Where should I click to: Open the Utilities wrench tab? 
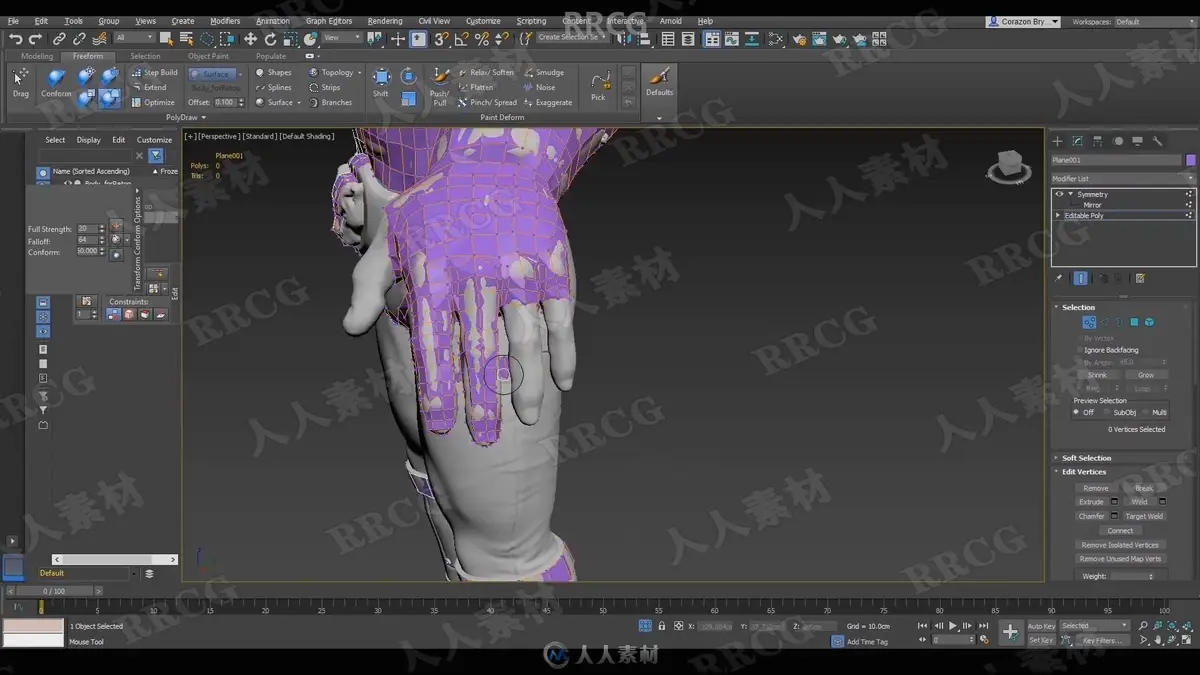1158,141
